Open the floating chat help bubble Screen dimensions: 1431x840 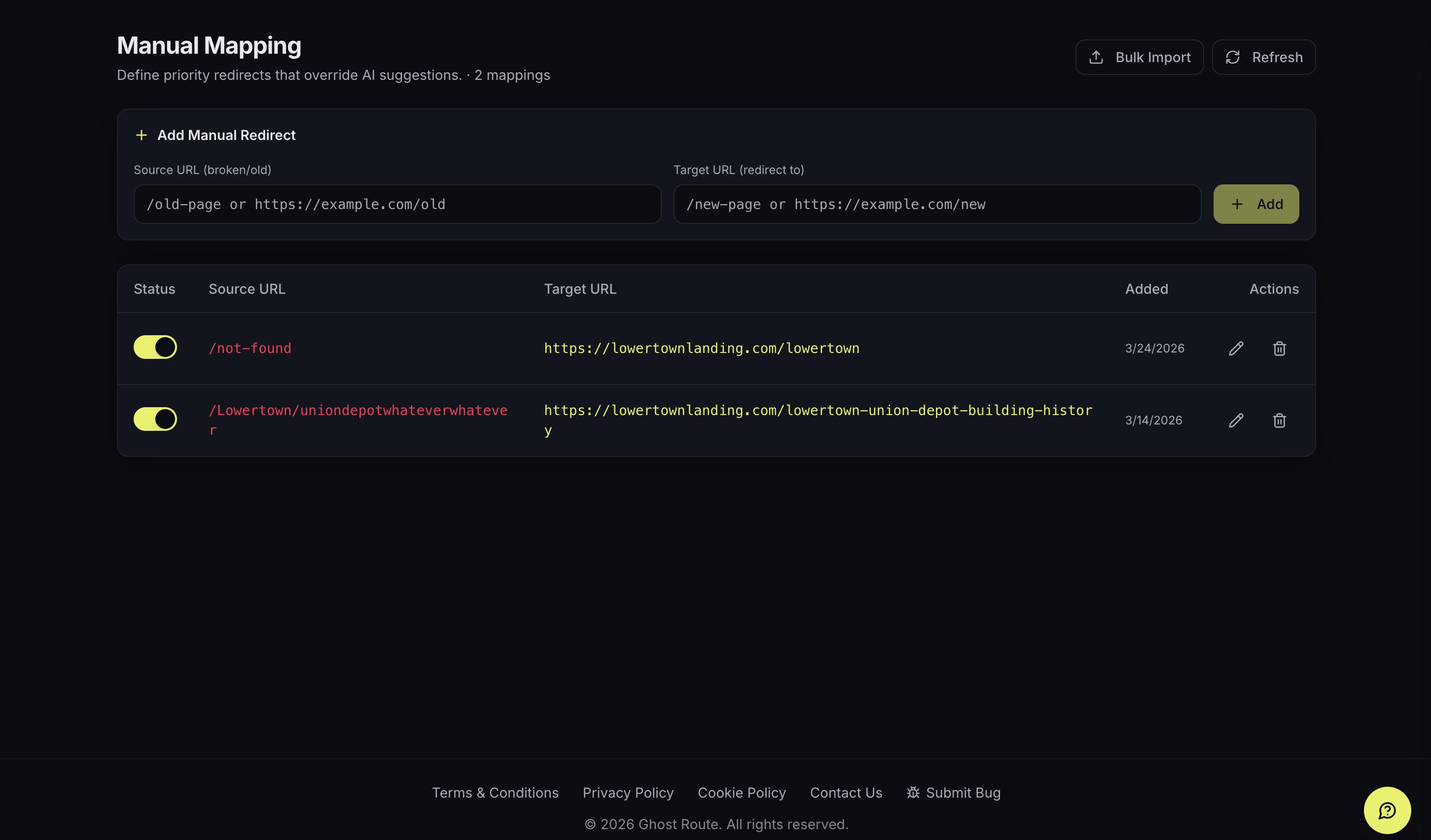coord(1387,810)
